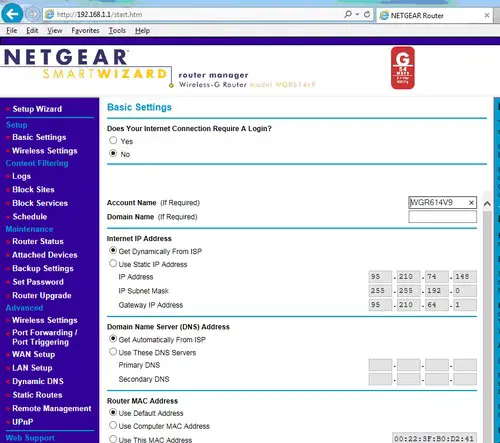Click the browser forward arrow button

point(33,14)
